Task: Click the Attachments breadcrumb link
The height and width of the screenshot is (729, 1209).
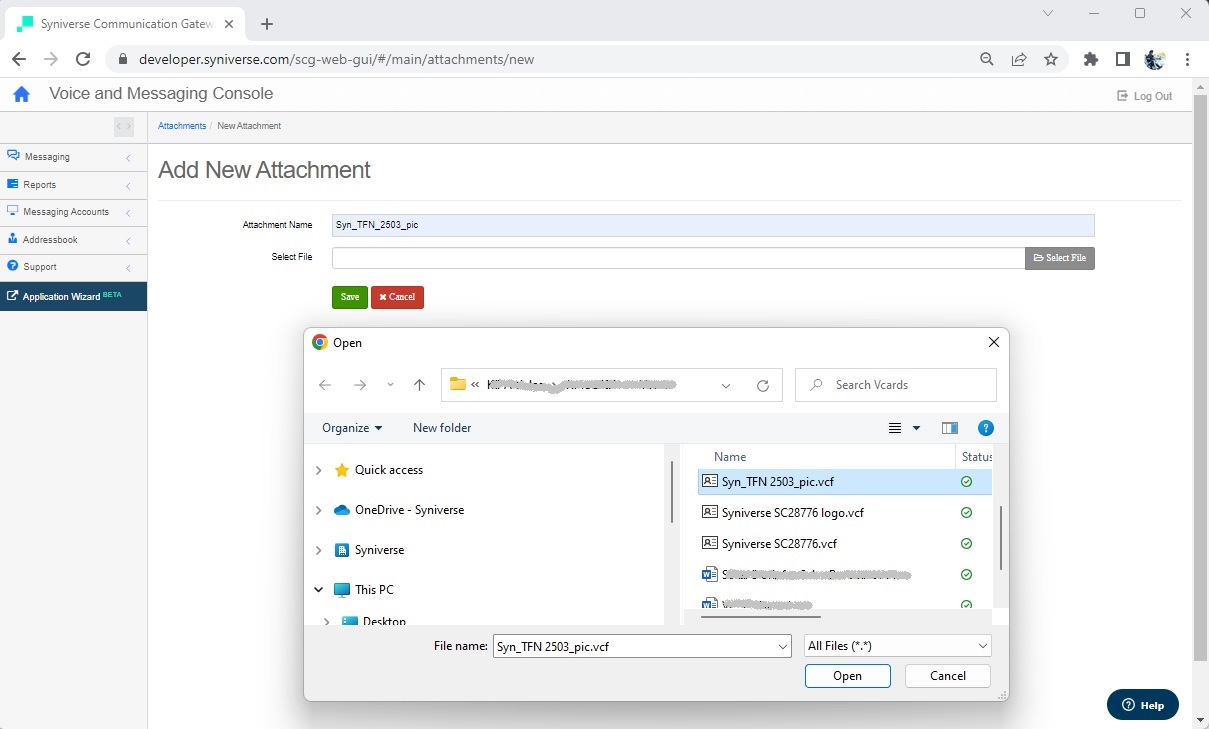Action: (182, 126)
